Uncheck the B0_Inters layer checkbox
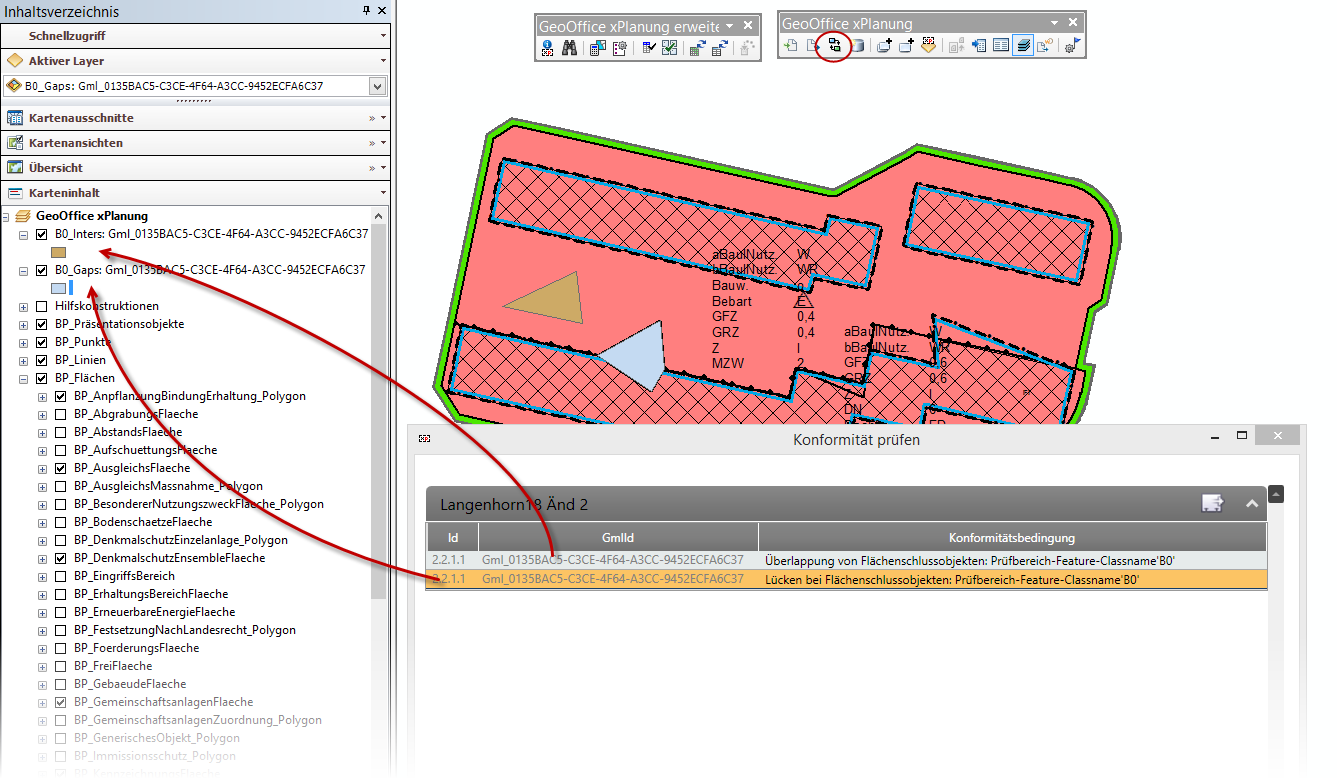 point(41,235)
